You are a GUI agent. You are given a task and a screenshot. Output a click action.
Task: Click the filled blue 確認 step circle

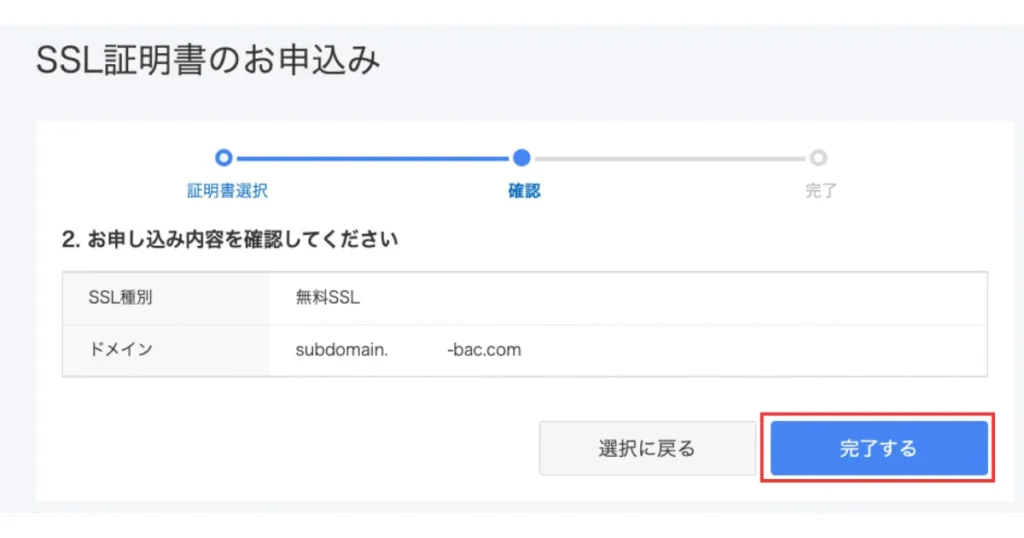521,157
